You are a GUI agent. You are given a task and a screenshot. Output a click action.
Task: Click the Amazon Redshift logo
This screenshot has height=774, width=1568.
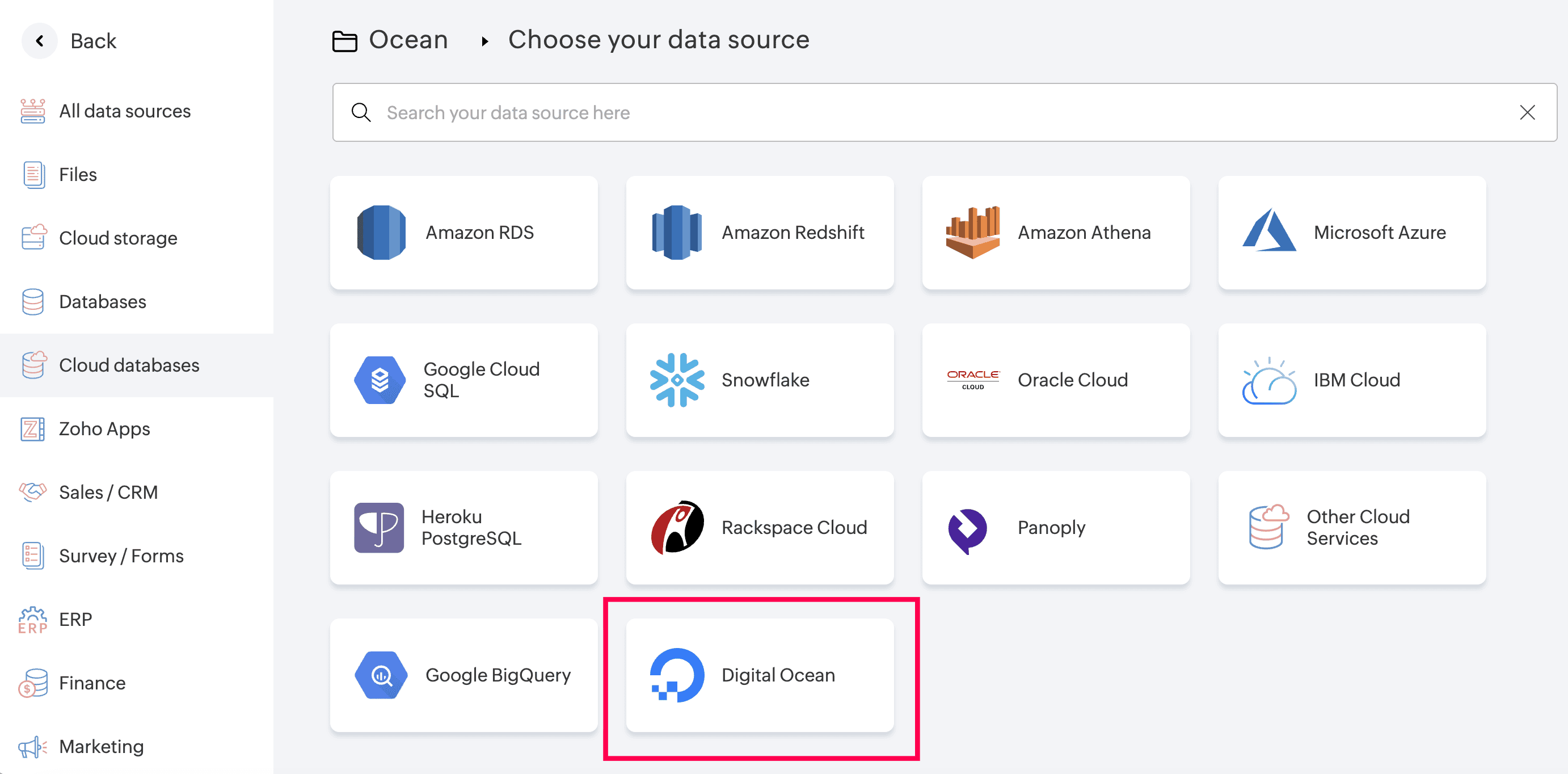coord(677,233)
